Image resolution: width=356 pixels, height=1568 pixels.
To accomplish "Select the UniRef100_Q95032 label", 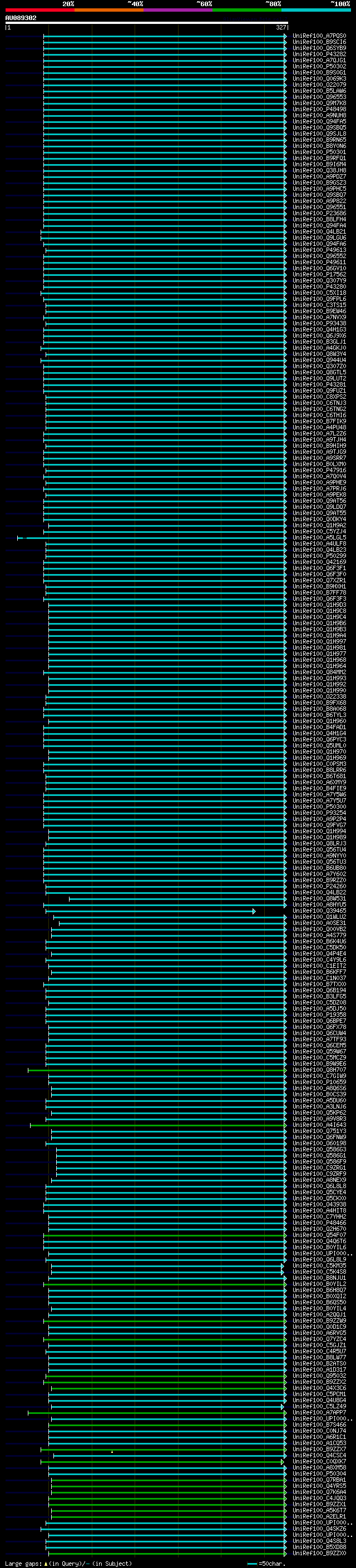I will tap(319, 1376).
